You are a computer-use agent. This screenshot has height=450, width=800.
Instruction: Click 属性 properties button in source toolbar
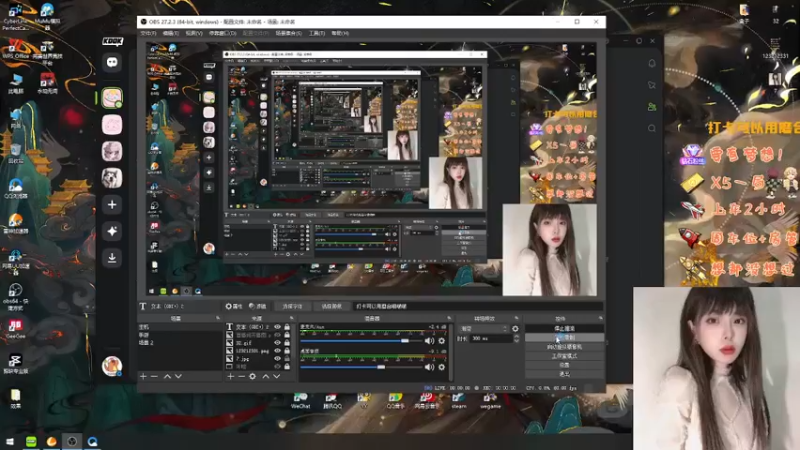click(234, 306)
